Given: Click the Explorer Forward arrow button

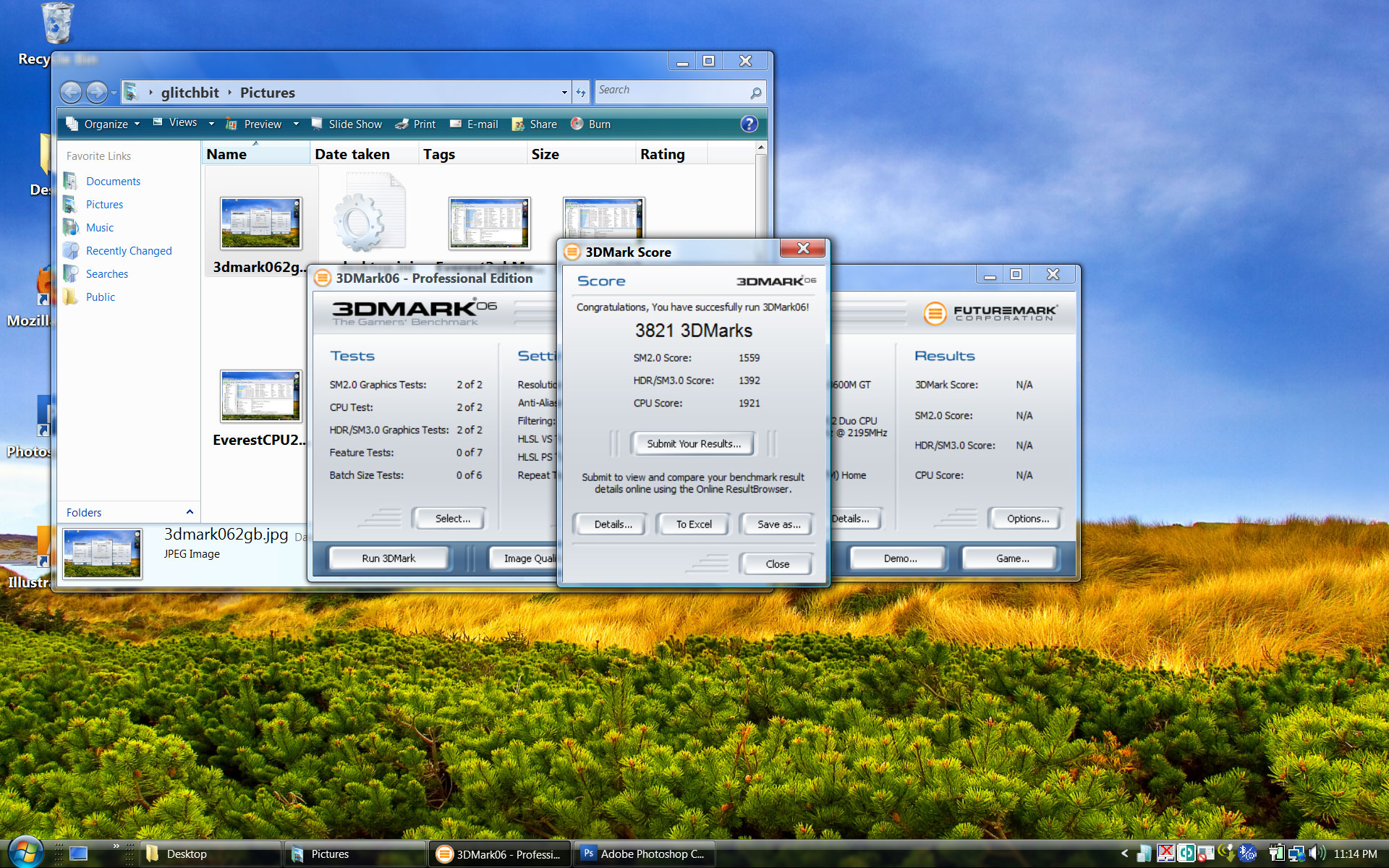Looking at the screenshot, I should [96, 93].
